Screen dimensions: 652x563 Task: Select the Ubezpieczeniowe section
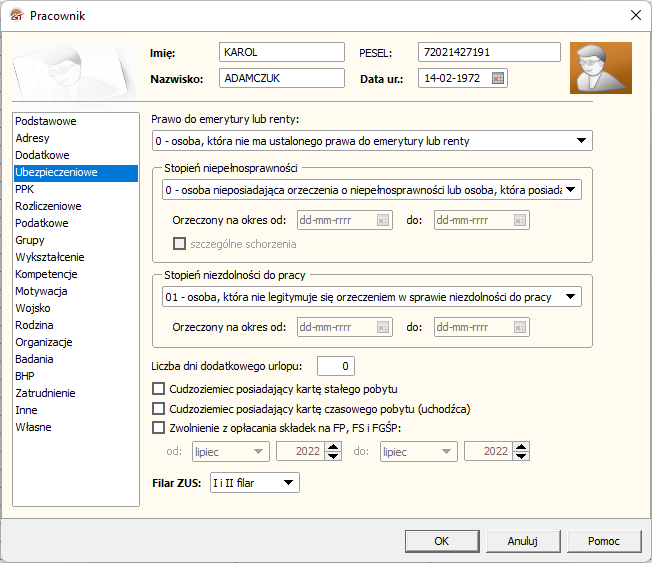[76, 172]
